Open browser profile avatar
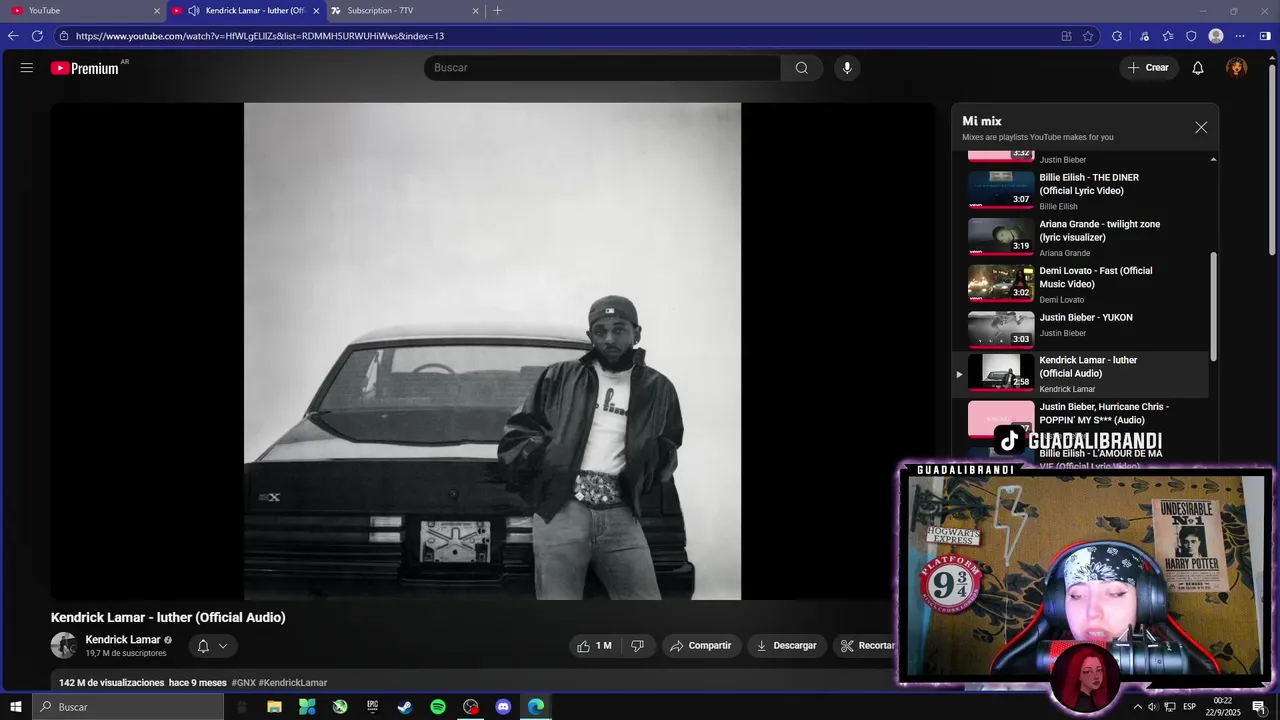The image size is (1280, 720). tap(1216, 36)
